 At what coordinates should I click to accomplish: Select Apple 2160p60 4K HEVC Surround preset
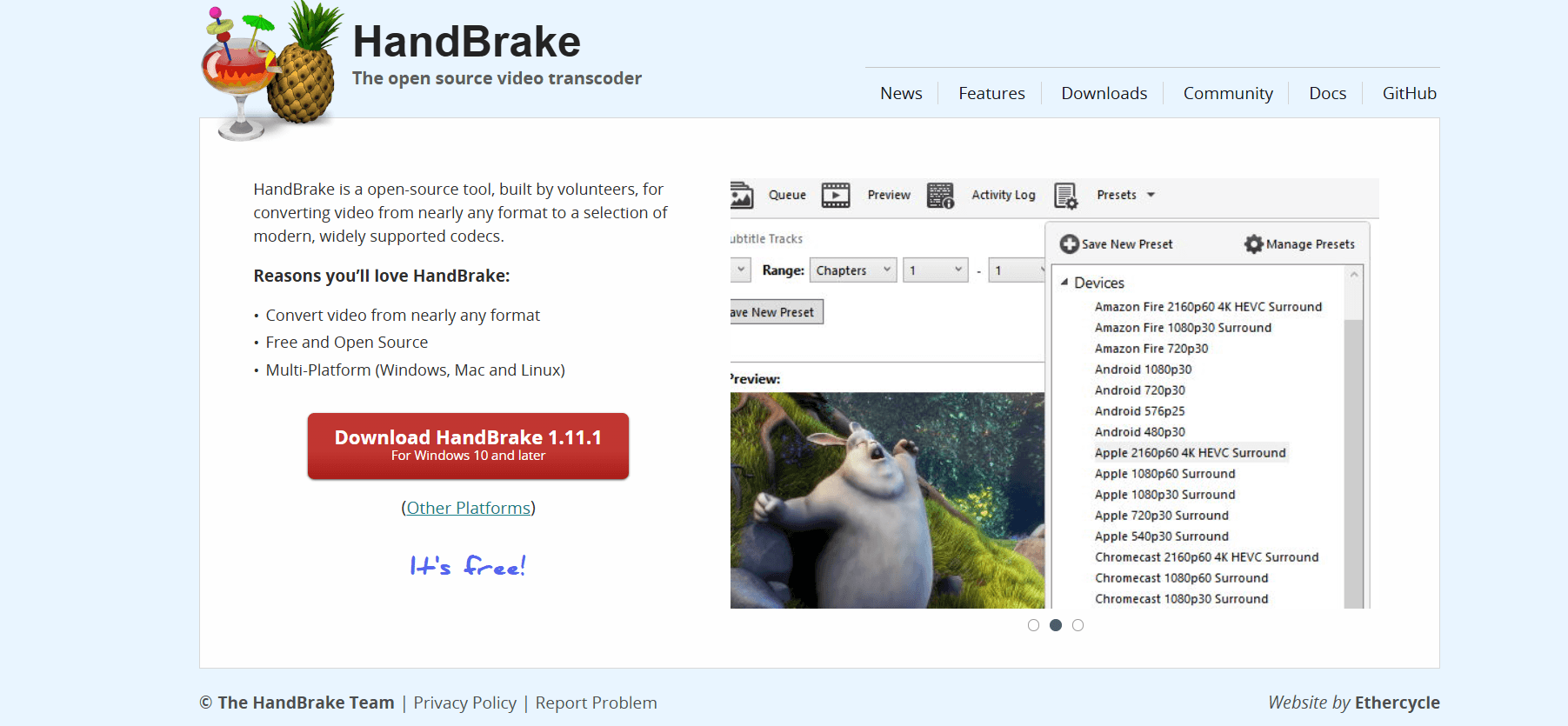click(x=1190, y=453)
